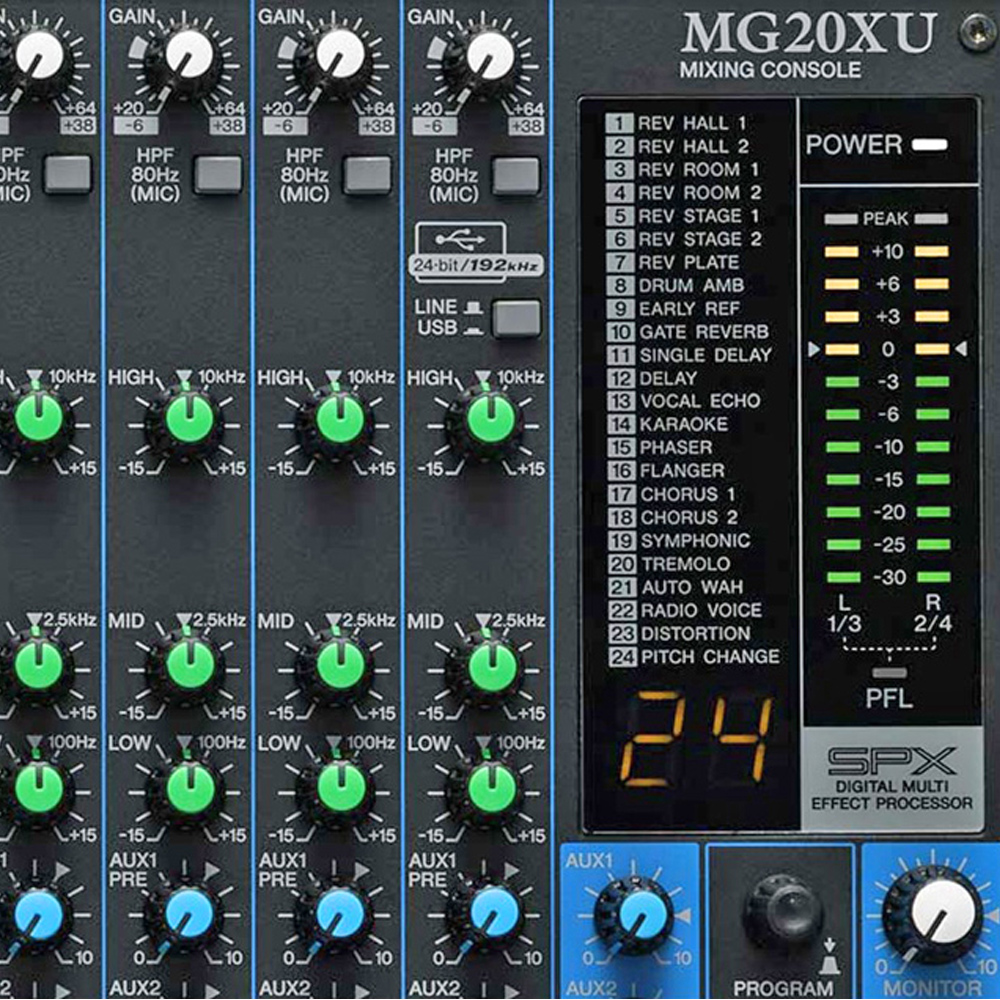Click the orange 24 program number display
Screen dimensions: 1000x1000
click(x=695, y=739)
